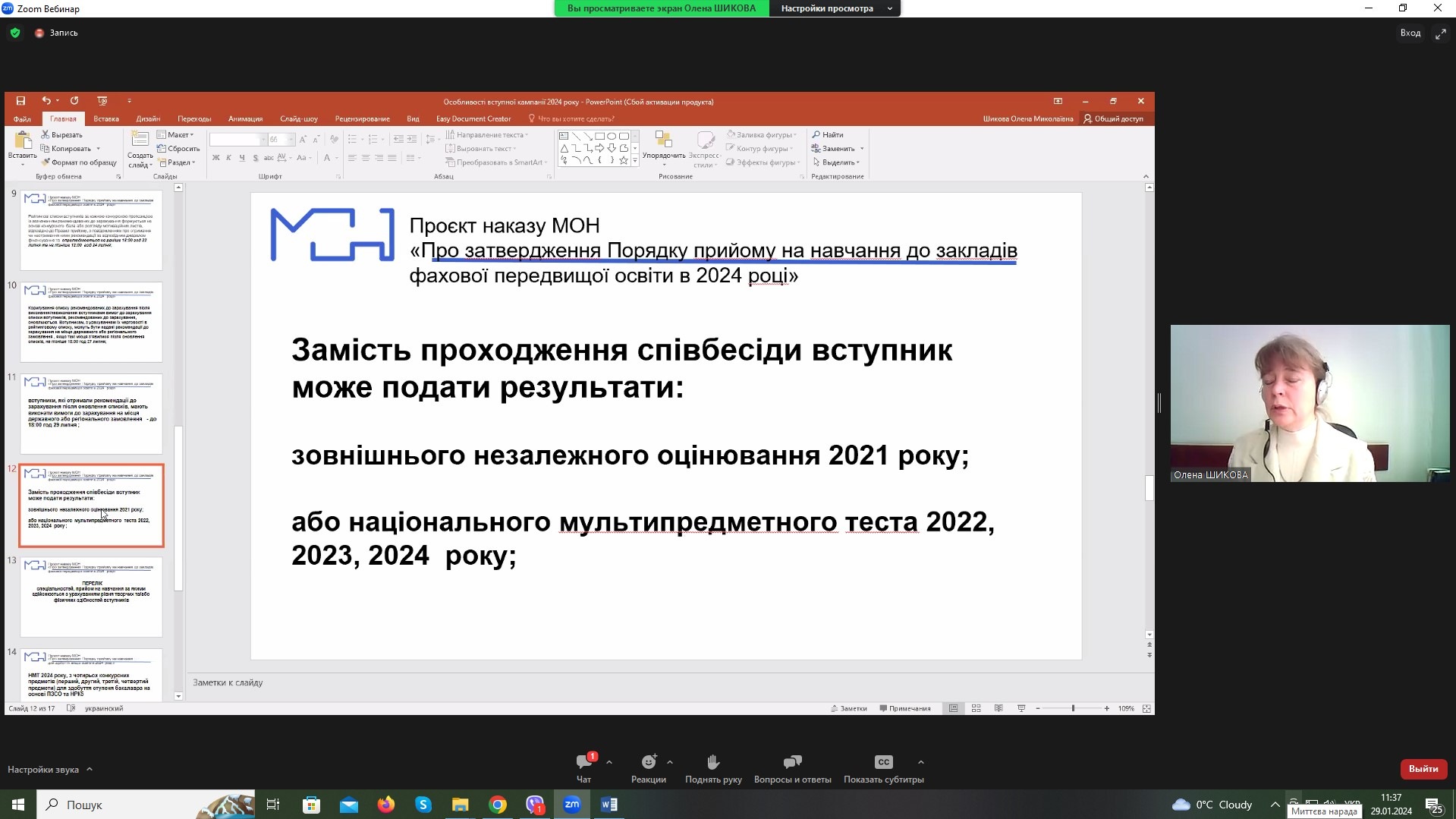Viewport: 1456px width, 819px height.
Task: Switch to the Вставка ribbon tab
Action: click(x=106, y=118)
